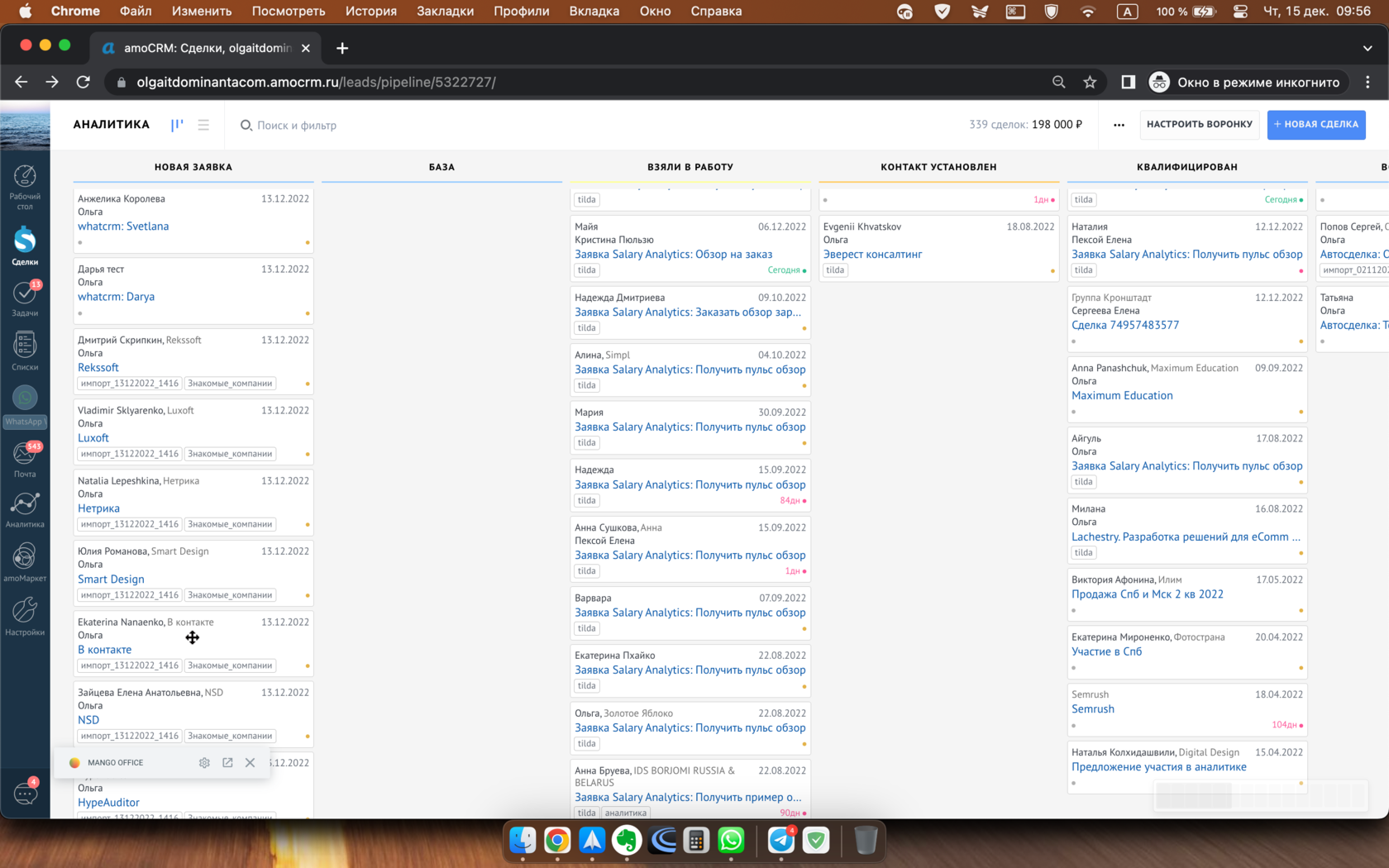
Task: Open chat messages icon in sidebar bottom
Action: click(x=25, y=794)
